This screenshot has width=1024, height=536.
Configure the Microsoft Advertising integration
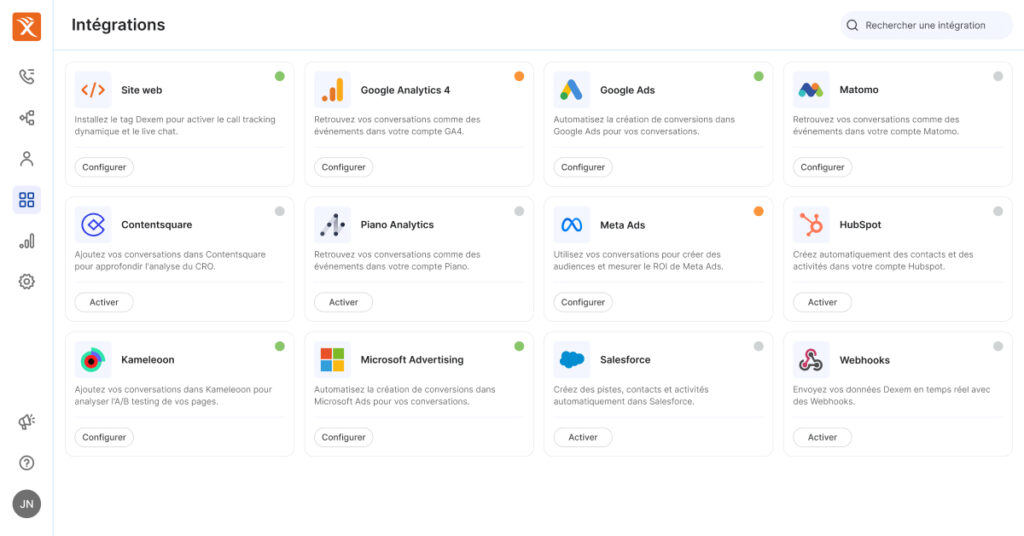[344, 437]
